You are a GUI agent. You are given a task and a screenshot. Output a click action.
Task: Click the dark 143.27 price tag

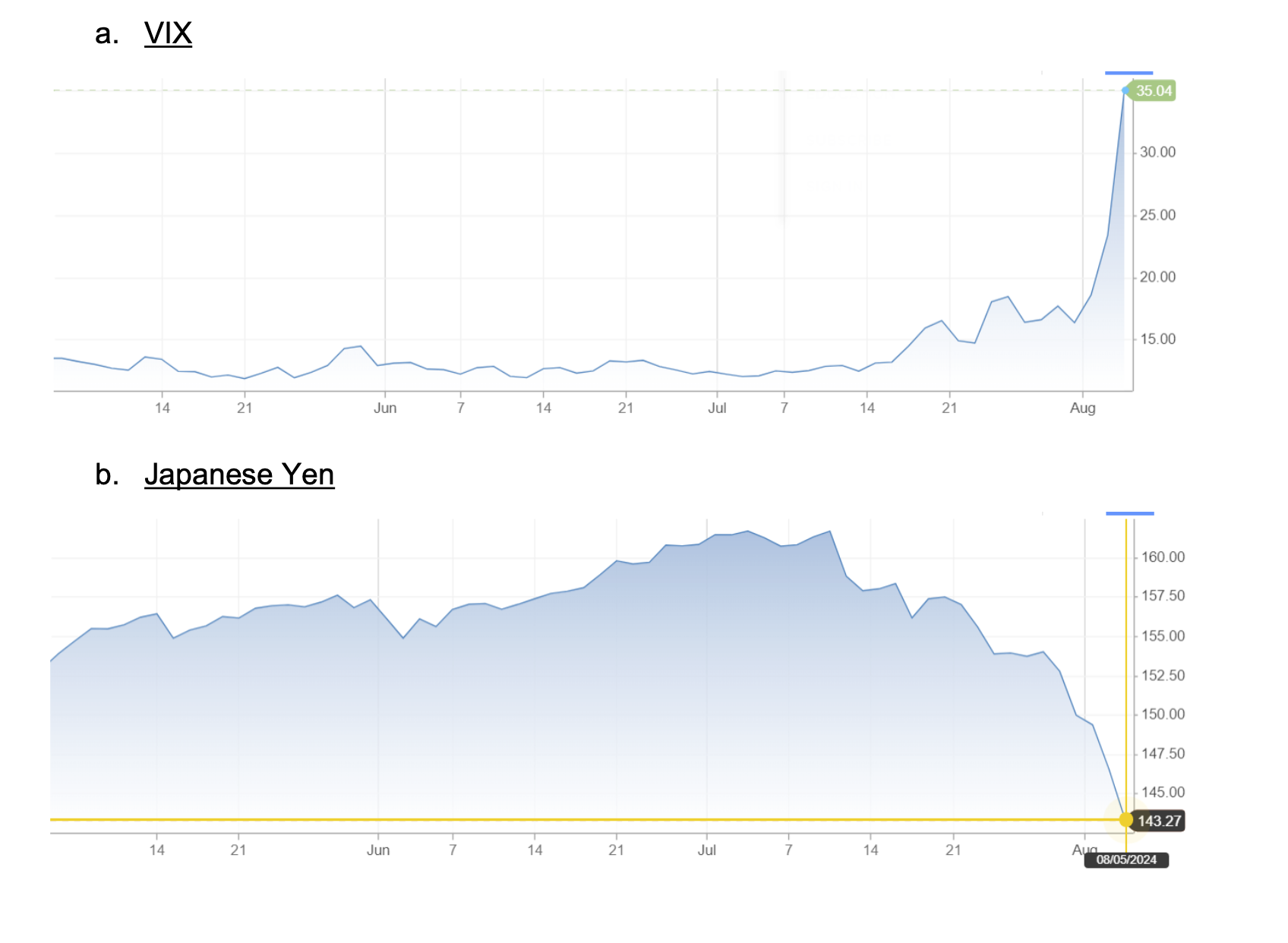click(1159, 821)
